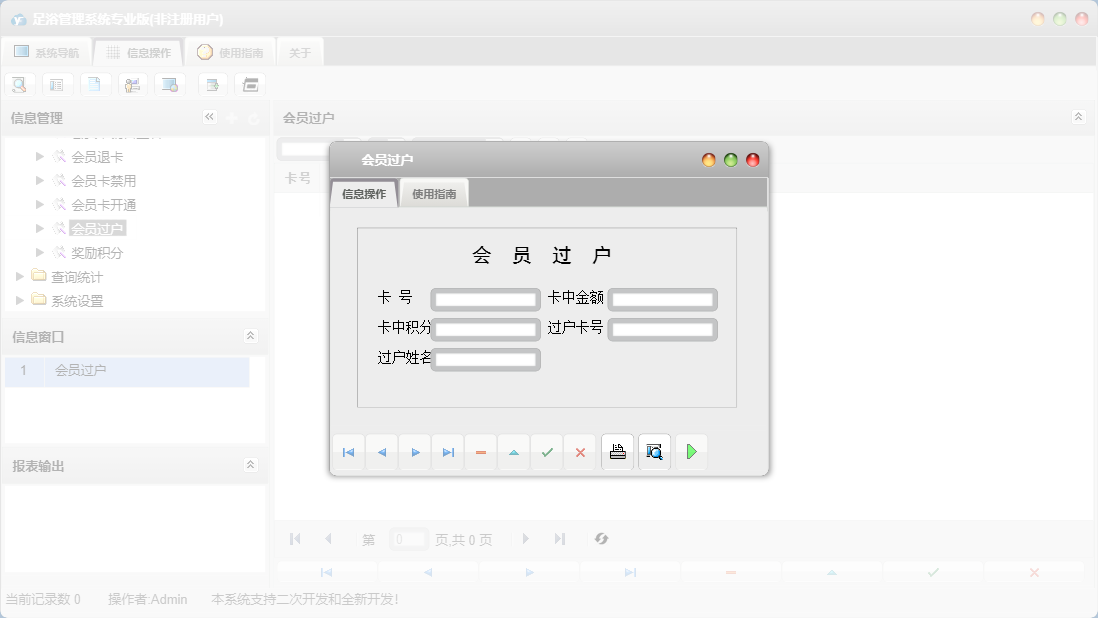Viewport: 1098px width, 618px height.
Task: Open the document icon on the top toolbar
Action: (x=95, y=84)
